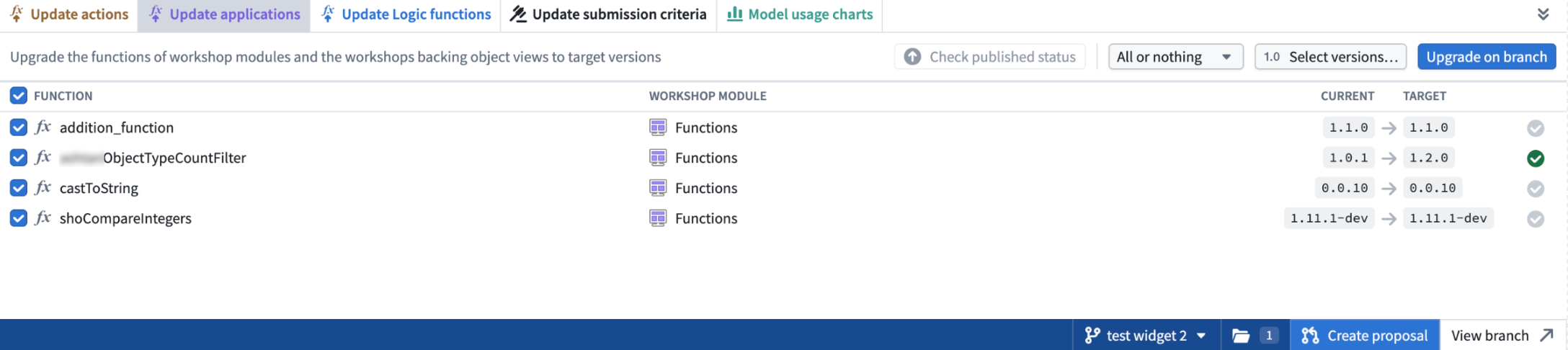Viewport: 1568px width, 350px height.
Task: Click Functions module link in castToString row
Action: tap(706, 188)
